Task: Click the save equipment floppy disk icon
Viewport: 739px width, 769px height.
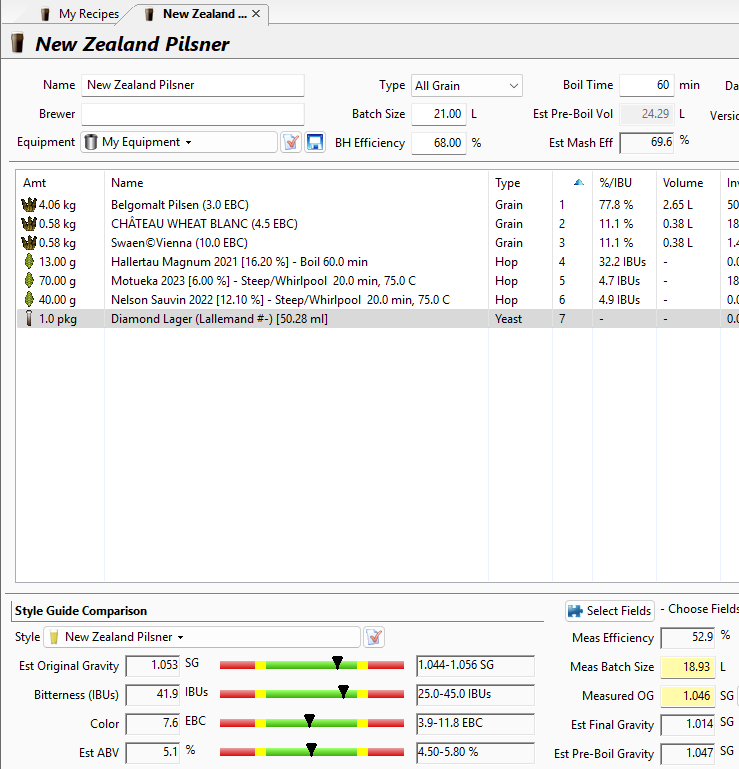Action: coord(314,142)
